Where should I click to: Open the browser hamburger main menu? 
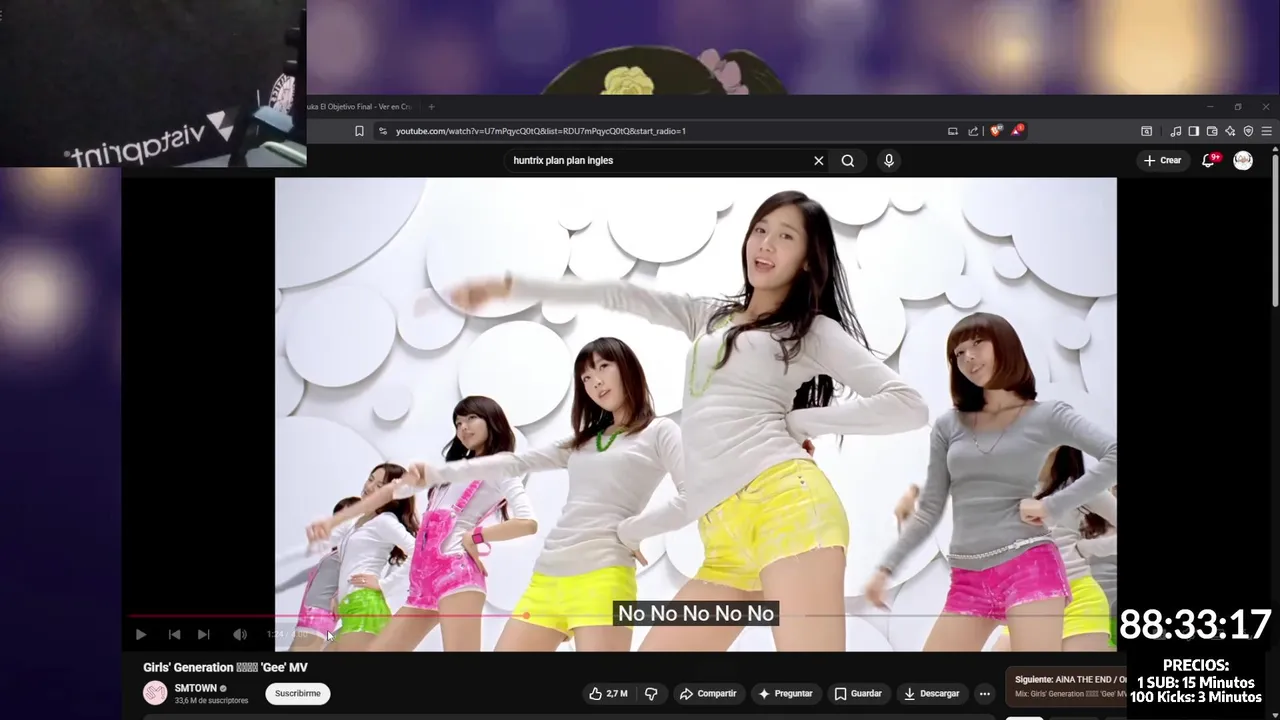(1267, 131)
